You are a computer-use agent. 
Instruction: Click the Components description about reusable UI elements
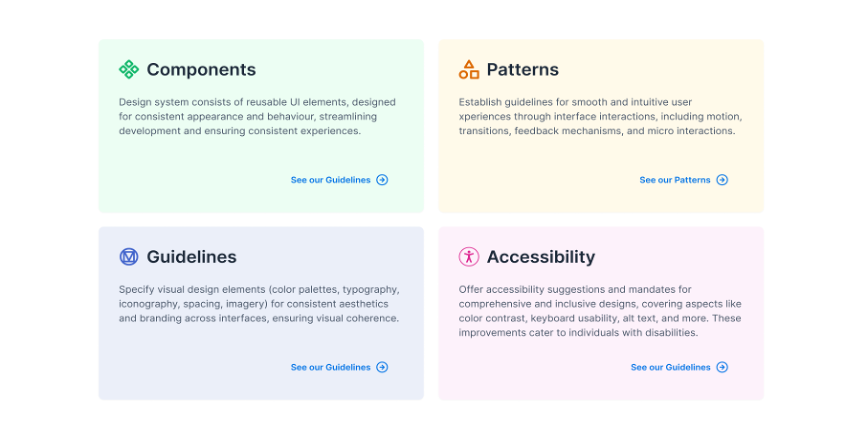tap(259, 116)
